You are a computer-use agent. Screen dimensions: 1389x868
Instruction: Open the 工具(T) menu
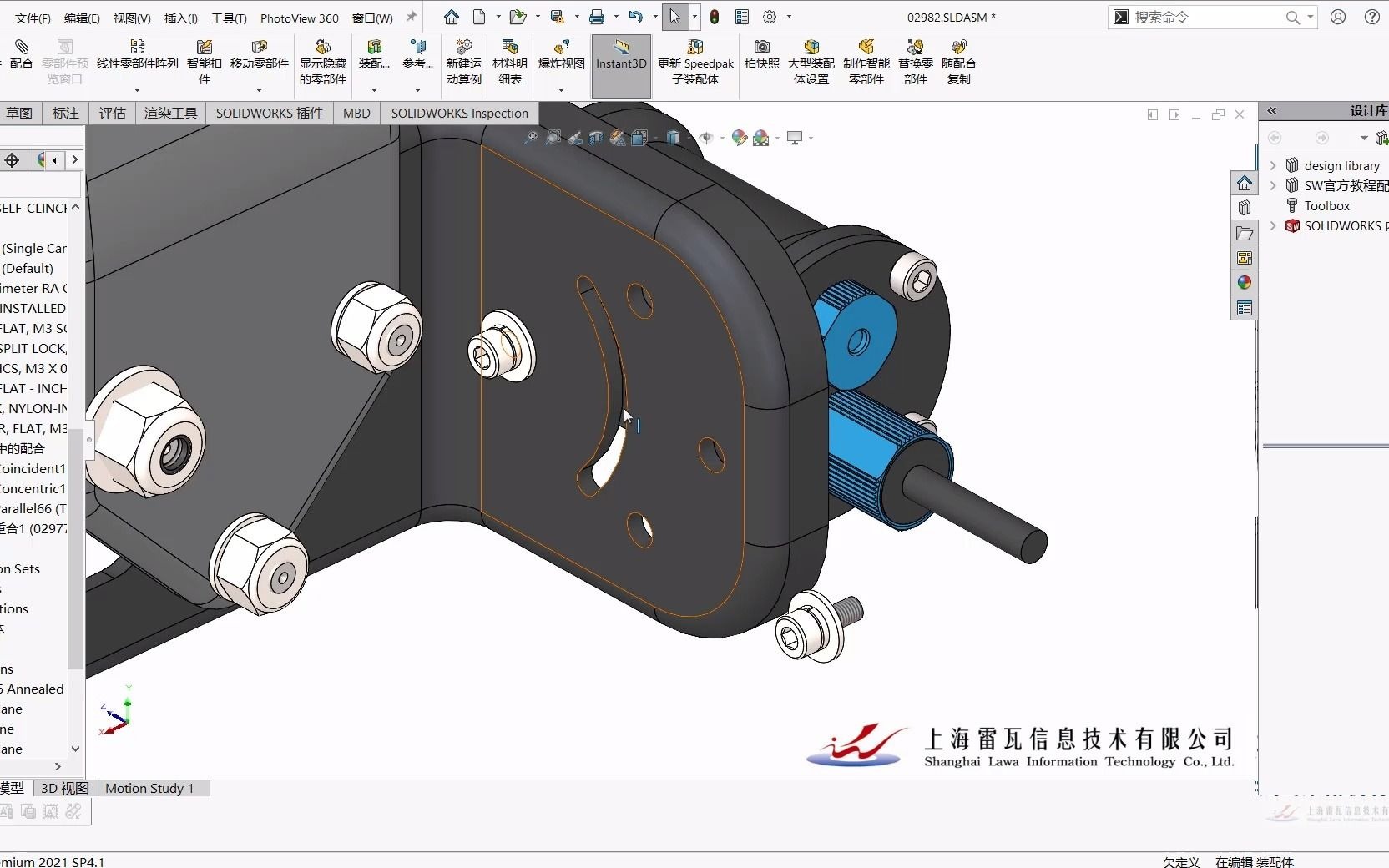[x=229, y=18]
